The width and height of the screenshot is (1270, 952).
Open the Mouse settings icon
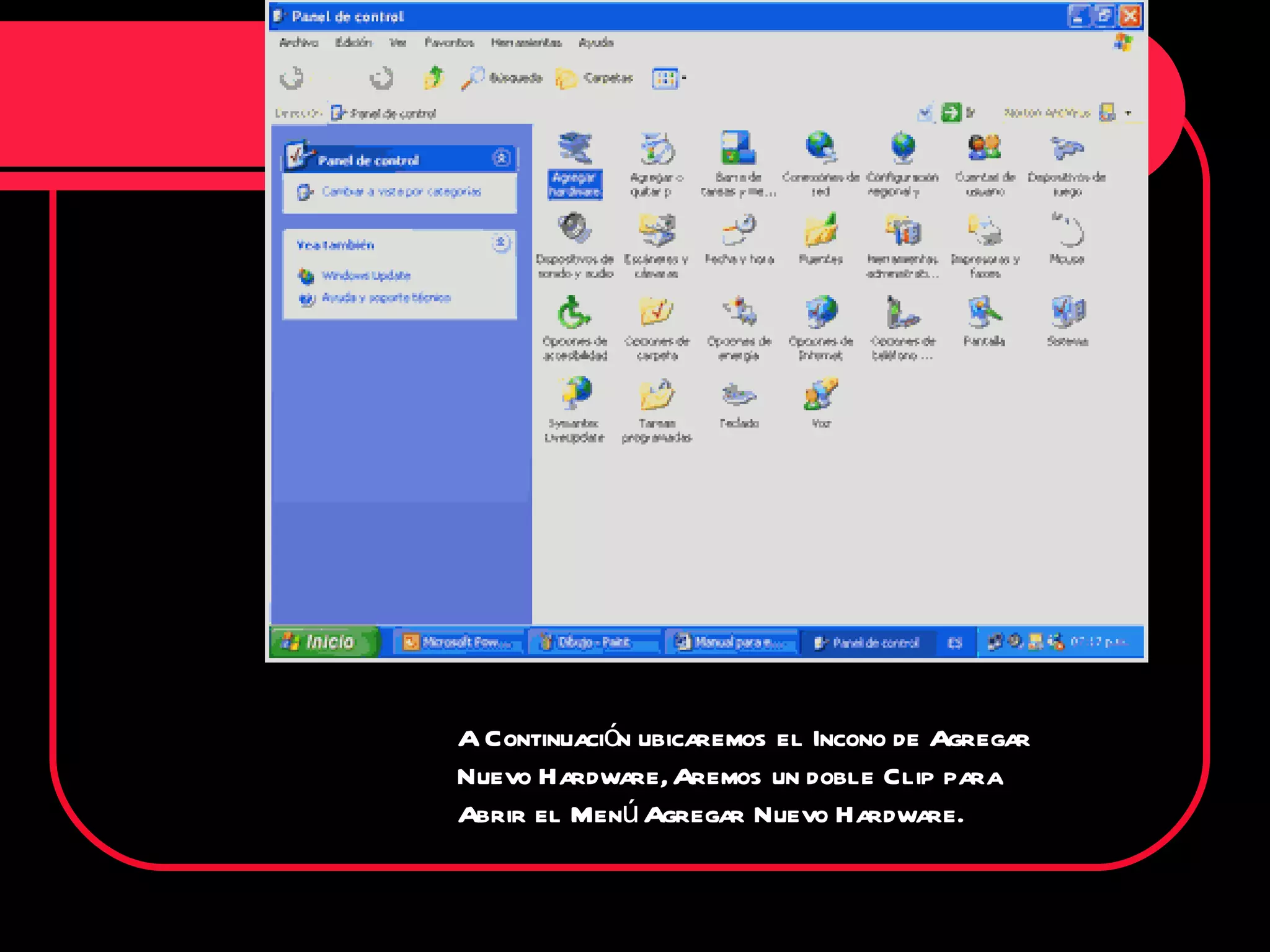(x=1067, y=240)
